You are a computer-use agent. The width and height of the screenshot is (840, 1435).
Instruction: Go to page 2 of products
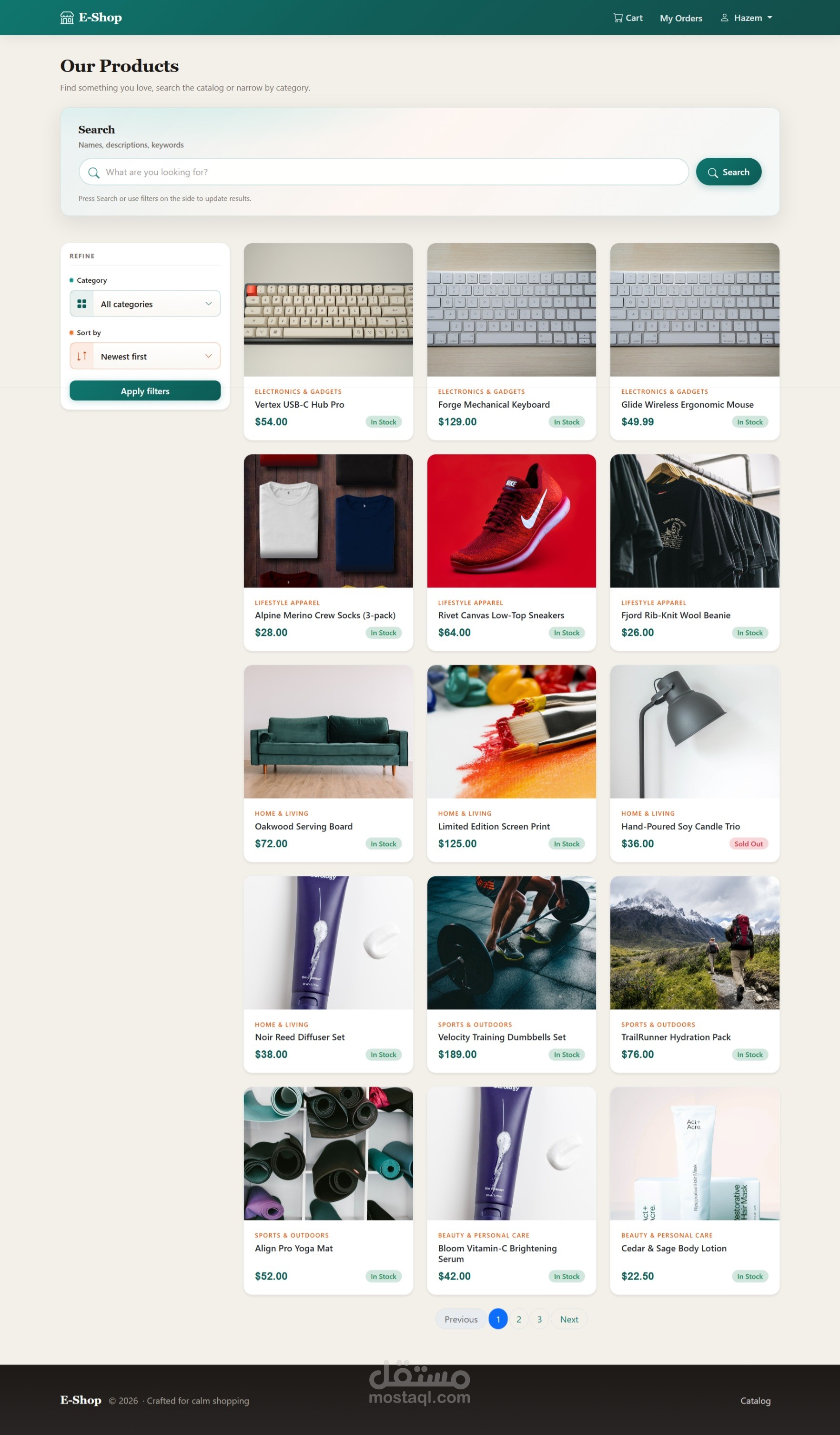click(x=518, y=1320)
